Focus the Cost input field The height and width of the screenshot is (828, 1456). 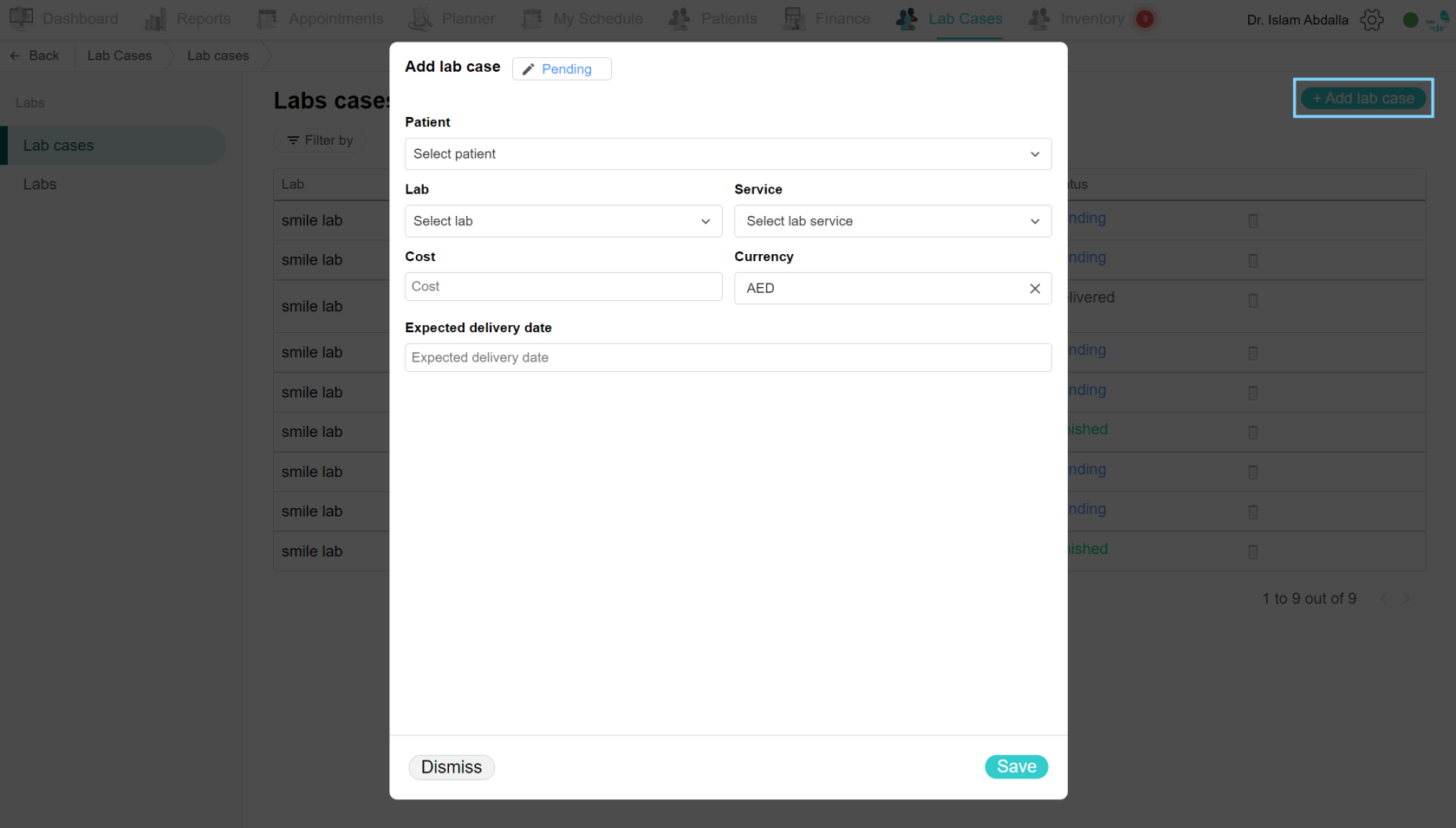pyautogui.click(x=562, y=287)
